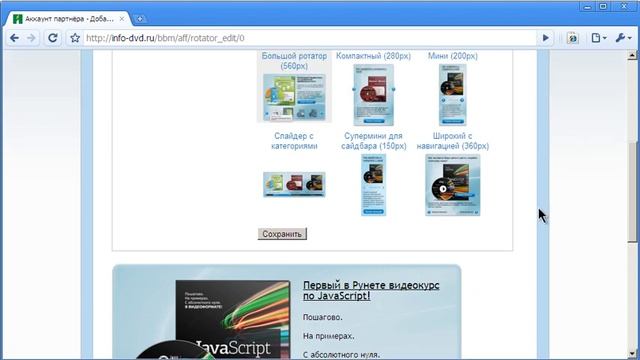
Task: Click the scrollbar down arrow
Action: [x=632, y=353]
